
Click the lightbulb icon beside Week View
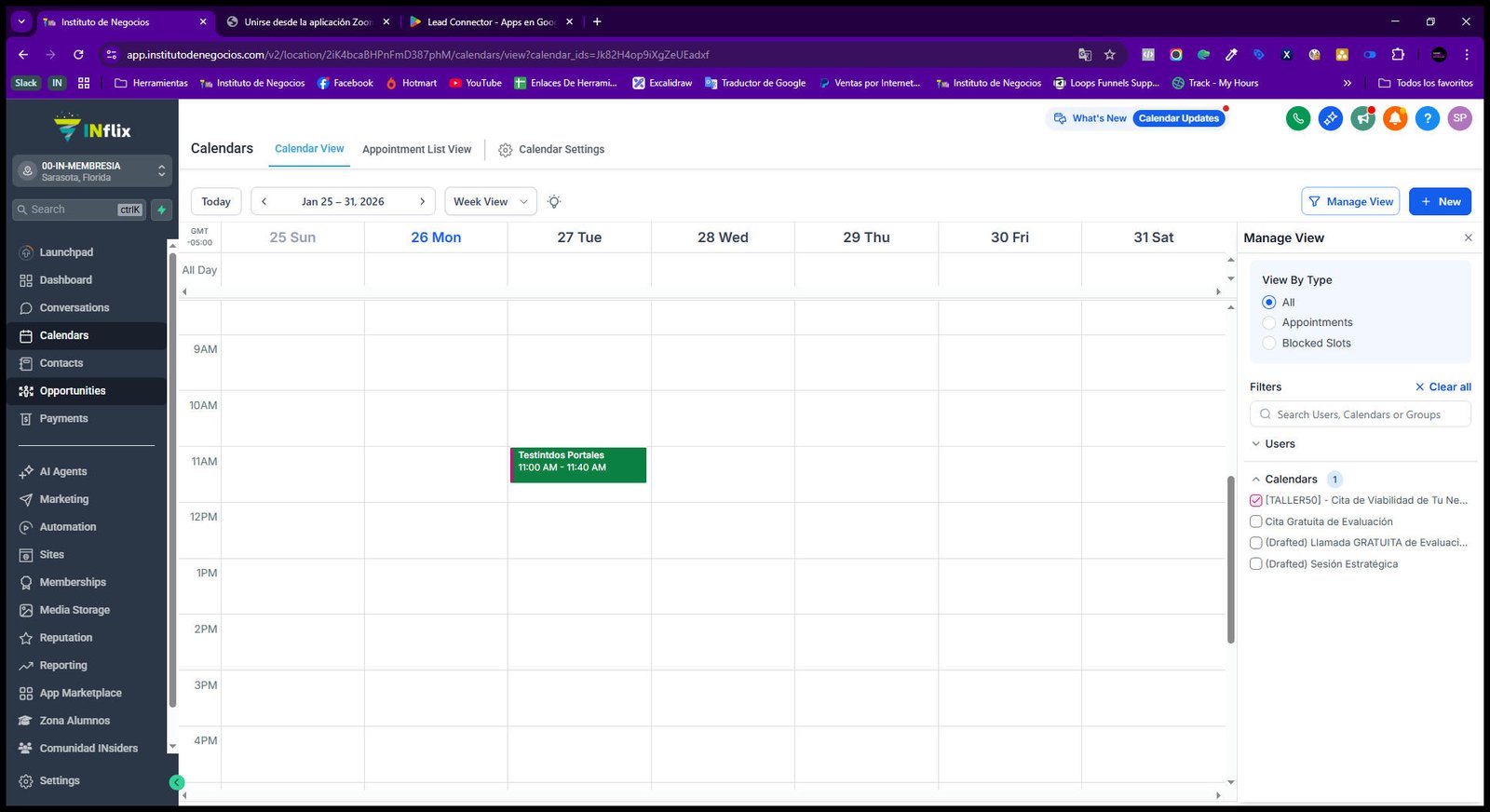click(554, 201)
